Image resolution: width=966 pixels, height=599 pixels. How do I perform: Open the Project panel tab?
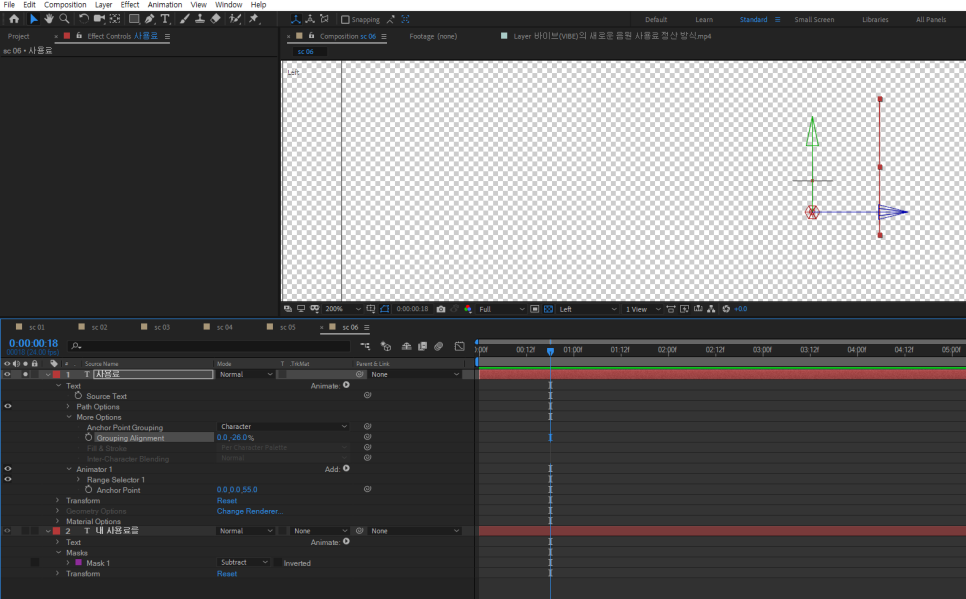[18, 36]
